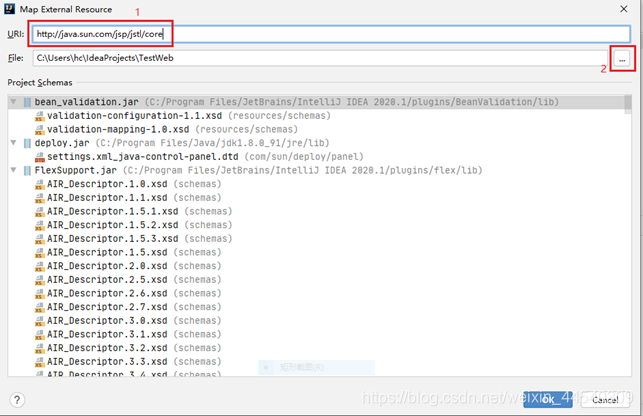The height and width of the screenshot is (416, 643).
Task: Select validation-mapping-1.0.xsd file icon
Action: tap(39, 130)
